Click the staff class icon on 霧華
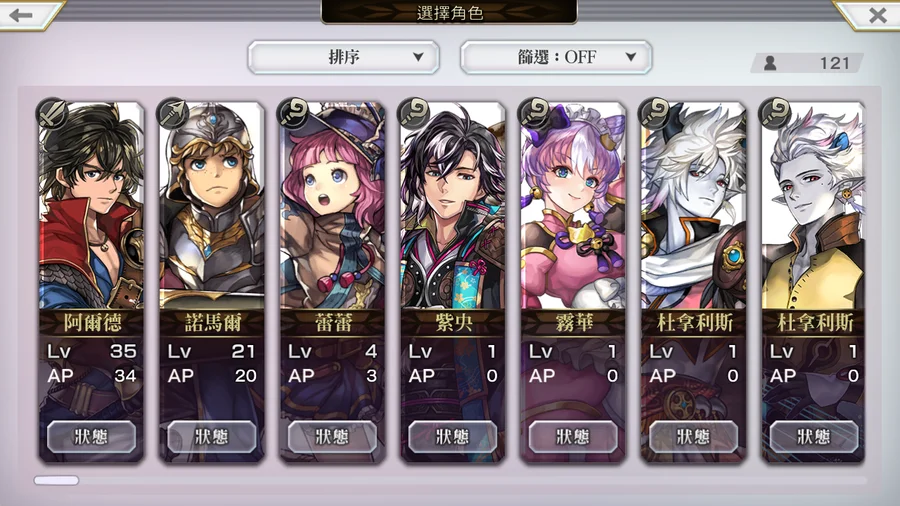 tap(534, 113)
